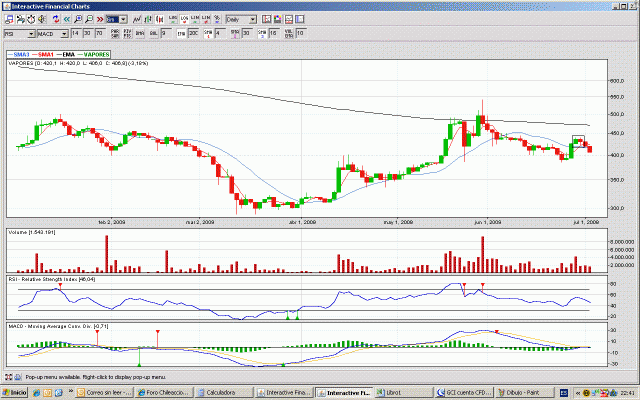Click the last red MACD sell marker

point(496,332)
